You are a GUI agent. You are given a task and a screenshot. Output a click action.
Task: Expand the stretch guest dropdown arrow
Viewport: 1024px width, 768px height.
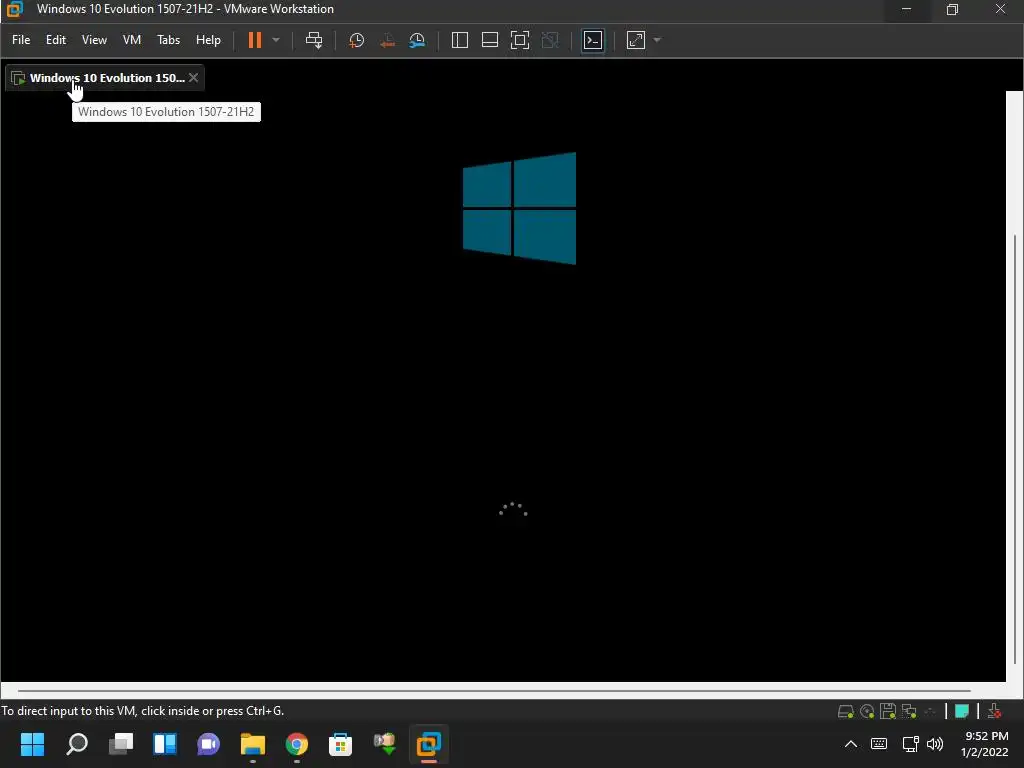click(x=658, y=40)
